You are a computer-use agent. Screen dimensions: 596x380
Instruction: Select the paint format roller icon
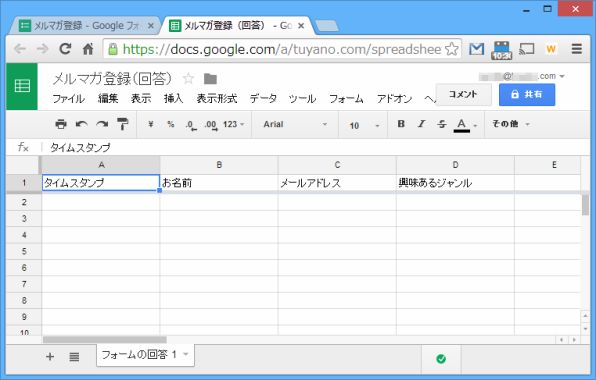pos(122,124)
